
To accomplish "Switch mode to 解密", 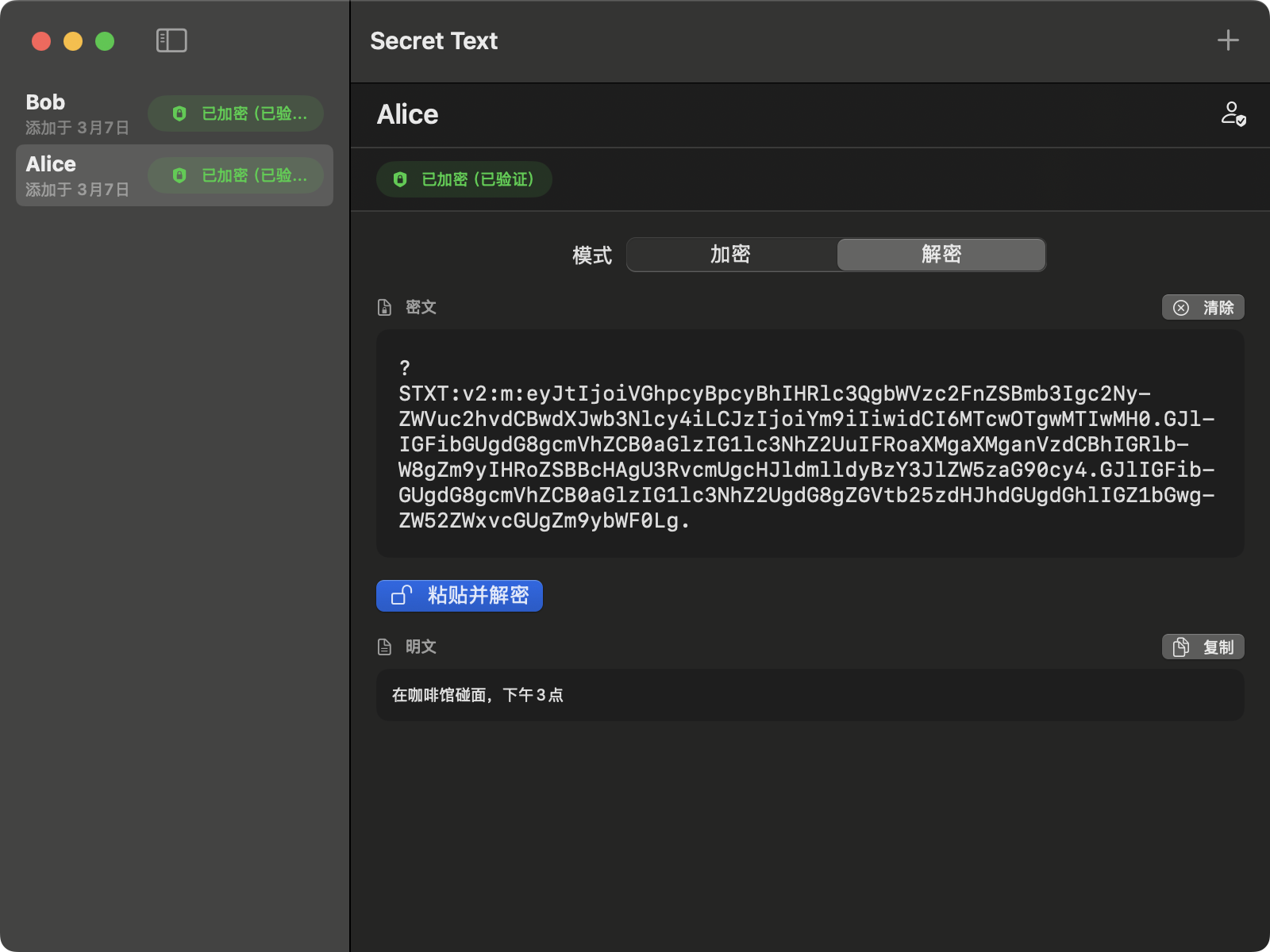I will [x=941, y=255].
